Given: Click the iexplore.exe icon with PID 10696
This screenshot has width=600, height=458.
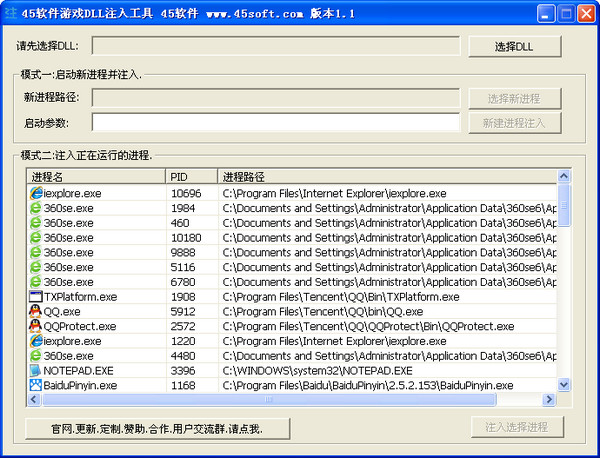Looking at the screenshot, I should 36,193.
